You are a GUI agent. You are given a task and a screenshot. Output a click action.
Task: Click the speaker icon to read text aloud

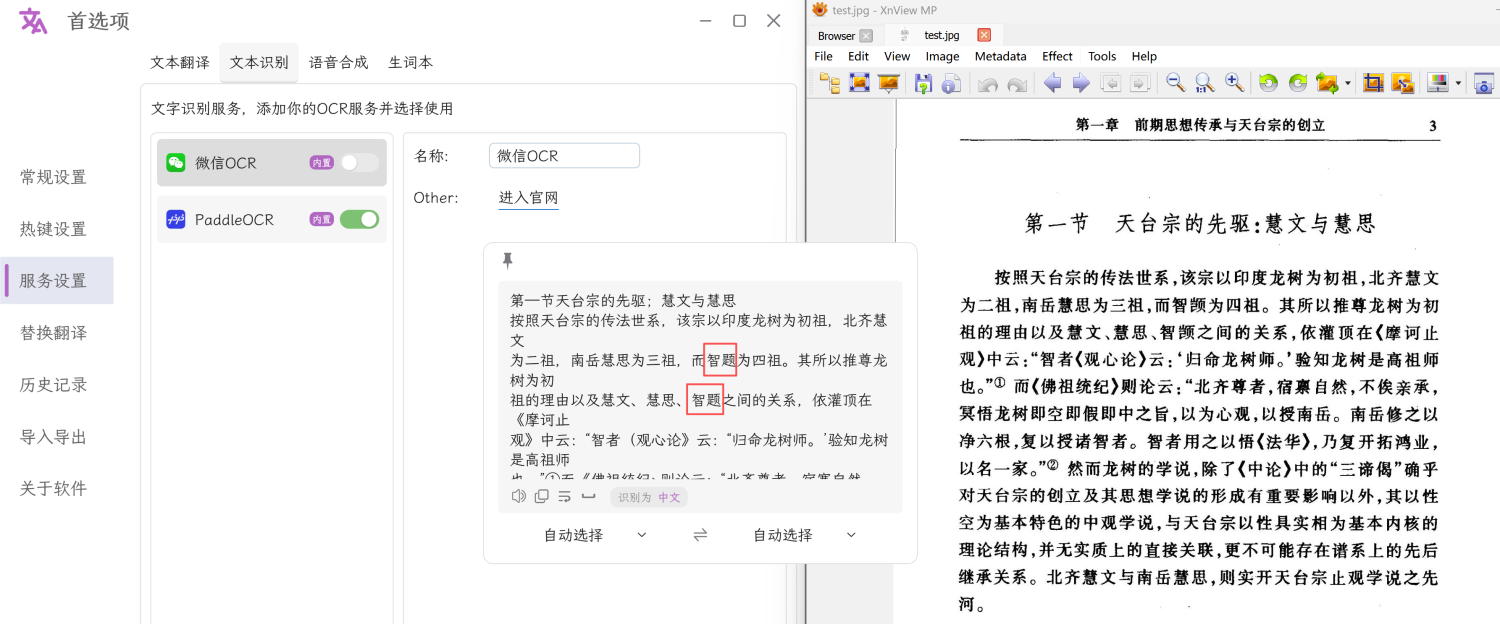(518, 496)
